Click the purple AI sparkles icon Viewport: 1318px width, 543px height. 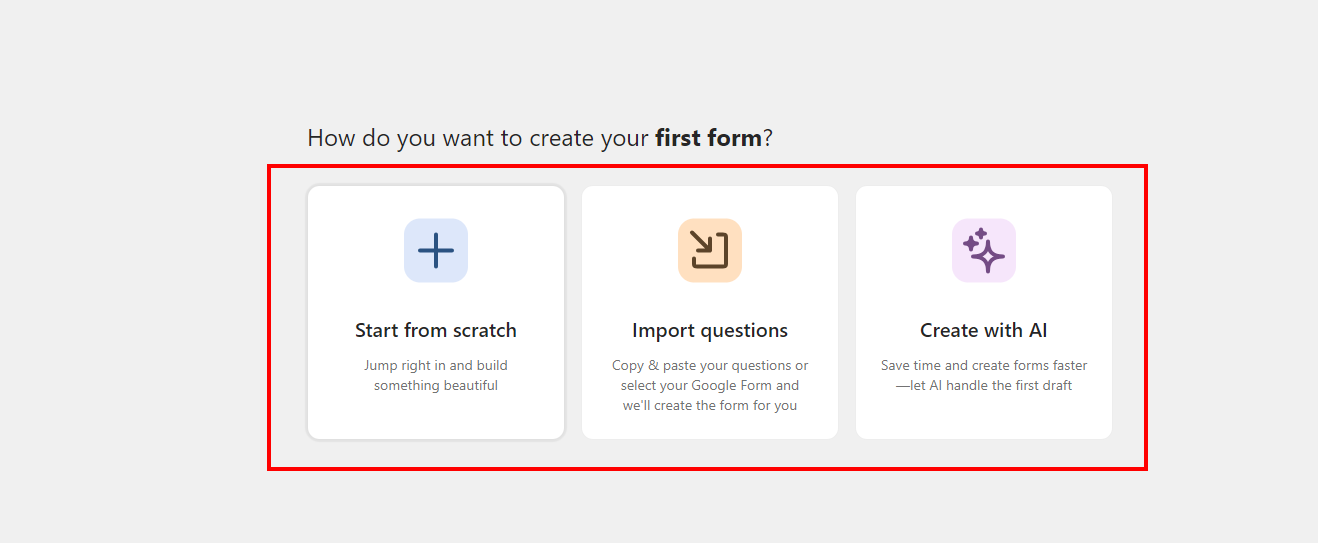pyautogui.click(x=984, y=250)
